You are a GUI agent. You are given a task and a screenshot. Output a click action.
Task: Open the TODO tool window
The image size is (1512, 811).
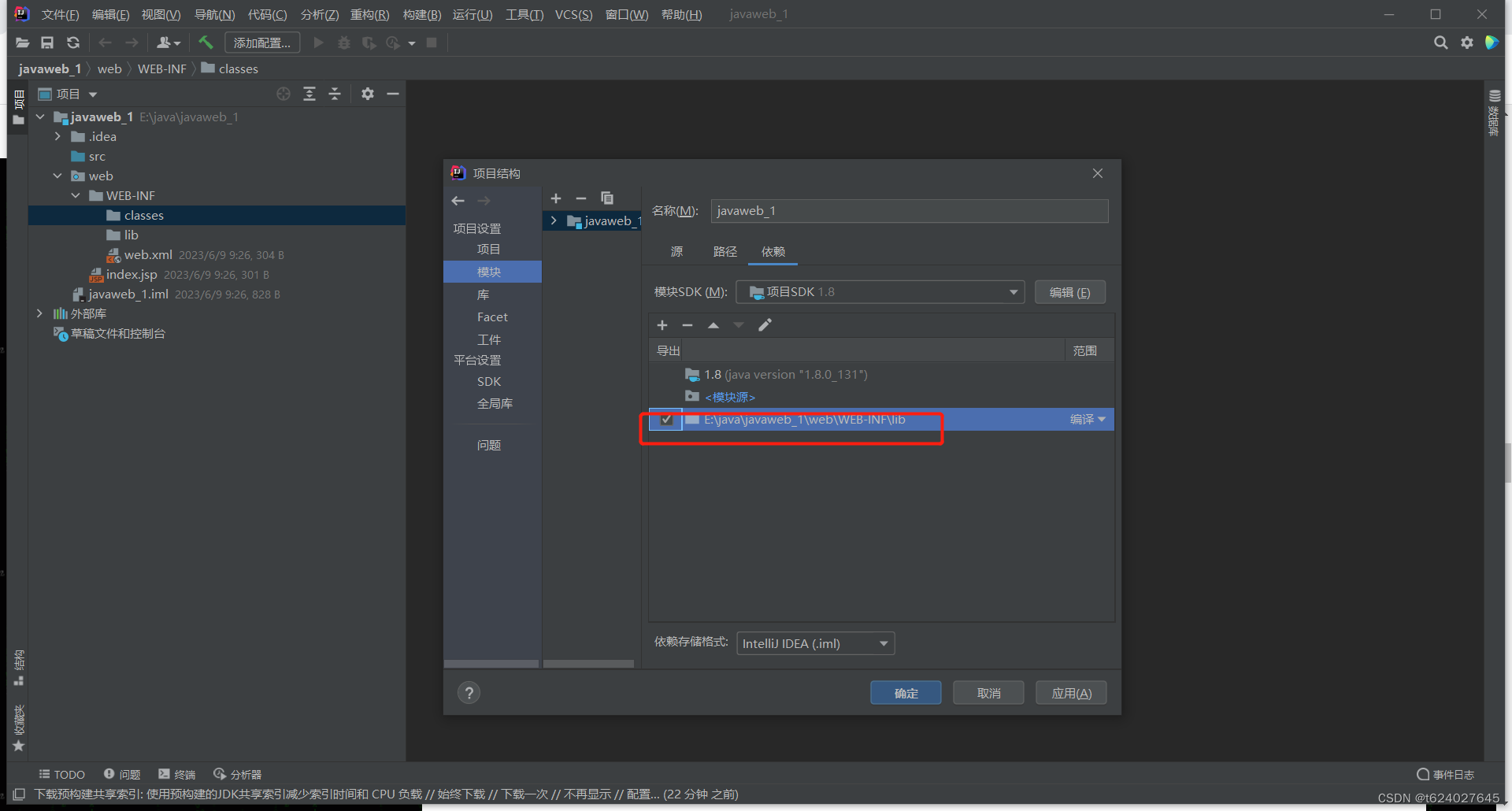pos(61,775)
